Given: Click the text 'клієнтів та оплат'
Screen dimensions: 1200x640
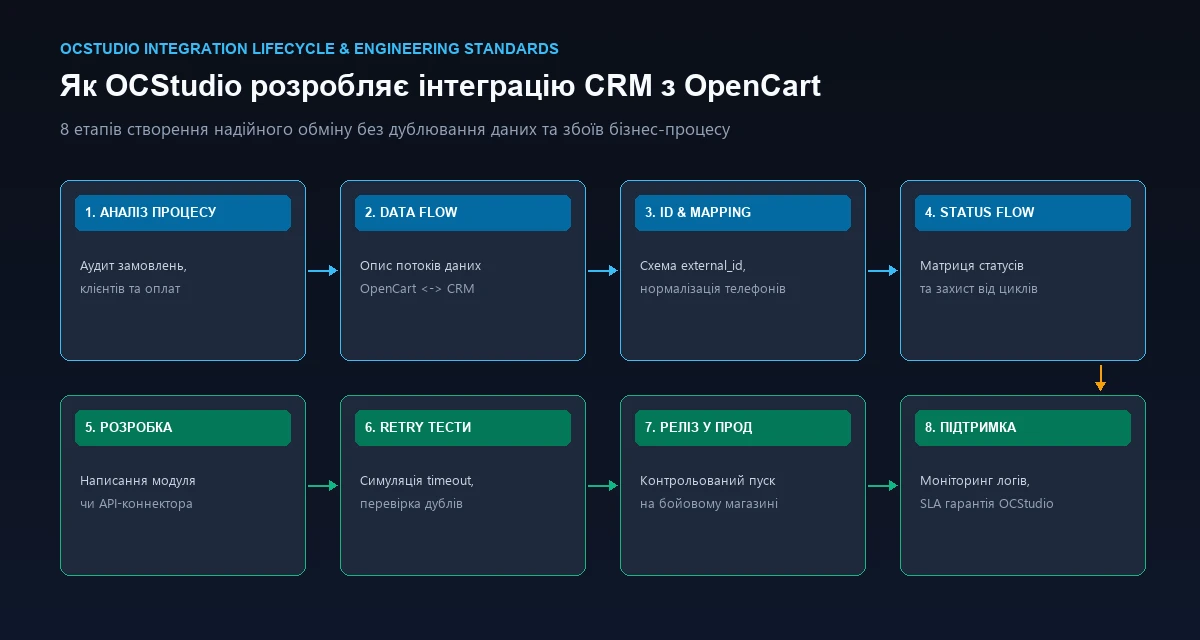Looking at the screenshot, I should pos(130,289).
